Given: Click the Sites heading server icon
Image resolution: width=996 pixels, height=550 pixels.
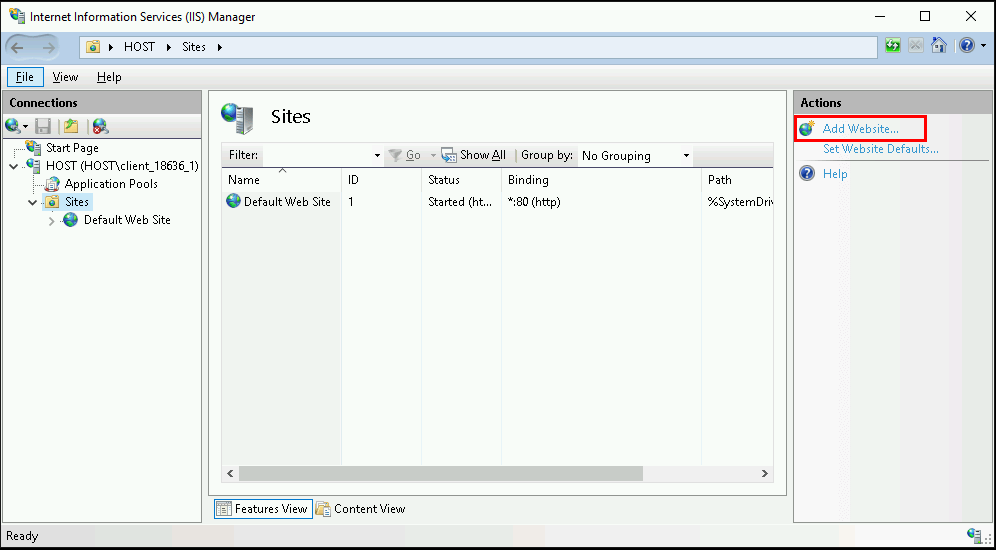Looking at the screenshot, I should (x=238, y=117).
